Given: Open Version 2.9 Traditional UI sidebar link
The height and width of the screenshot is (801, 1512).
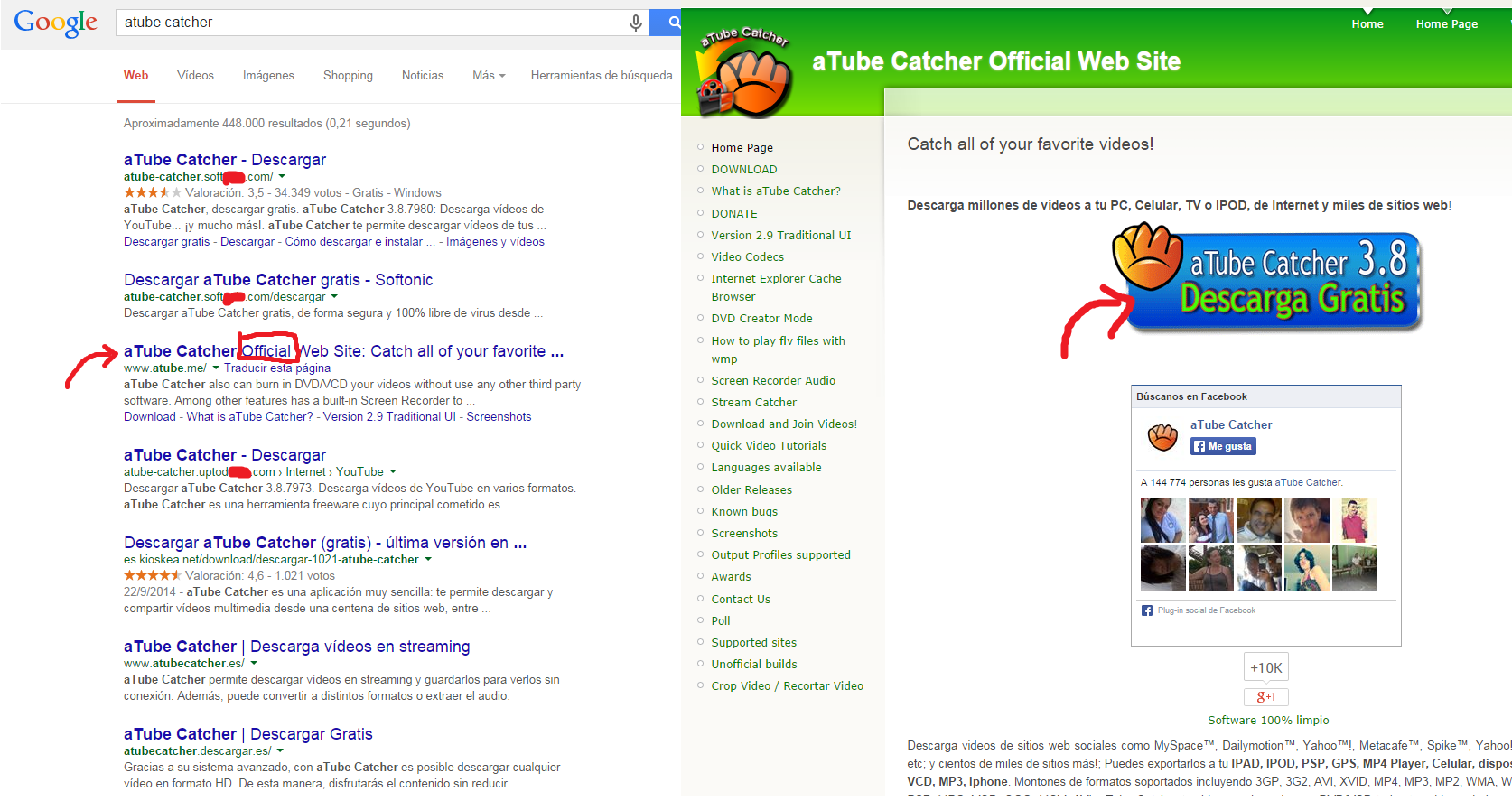Looking at the screenshot, I should [781, 236].
